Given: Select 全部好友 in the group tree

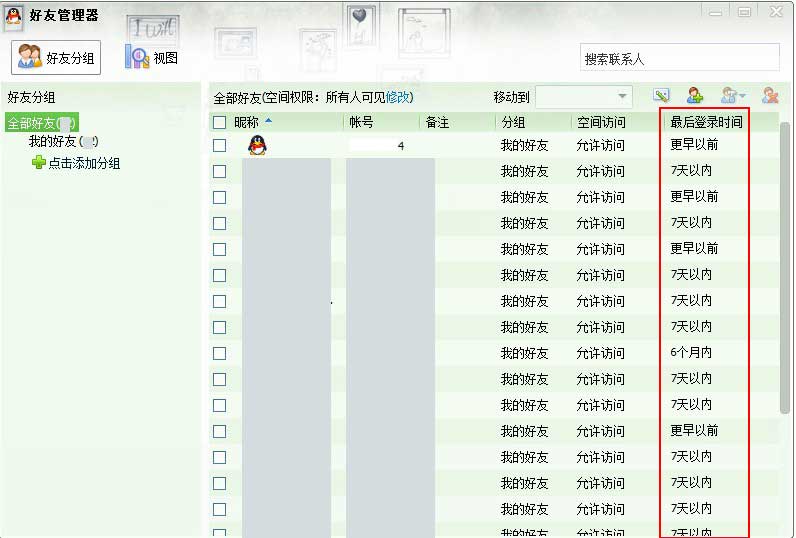Looking at the screenshot, I should [x=42, y=123].
